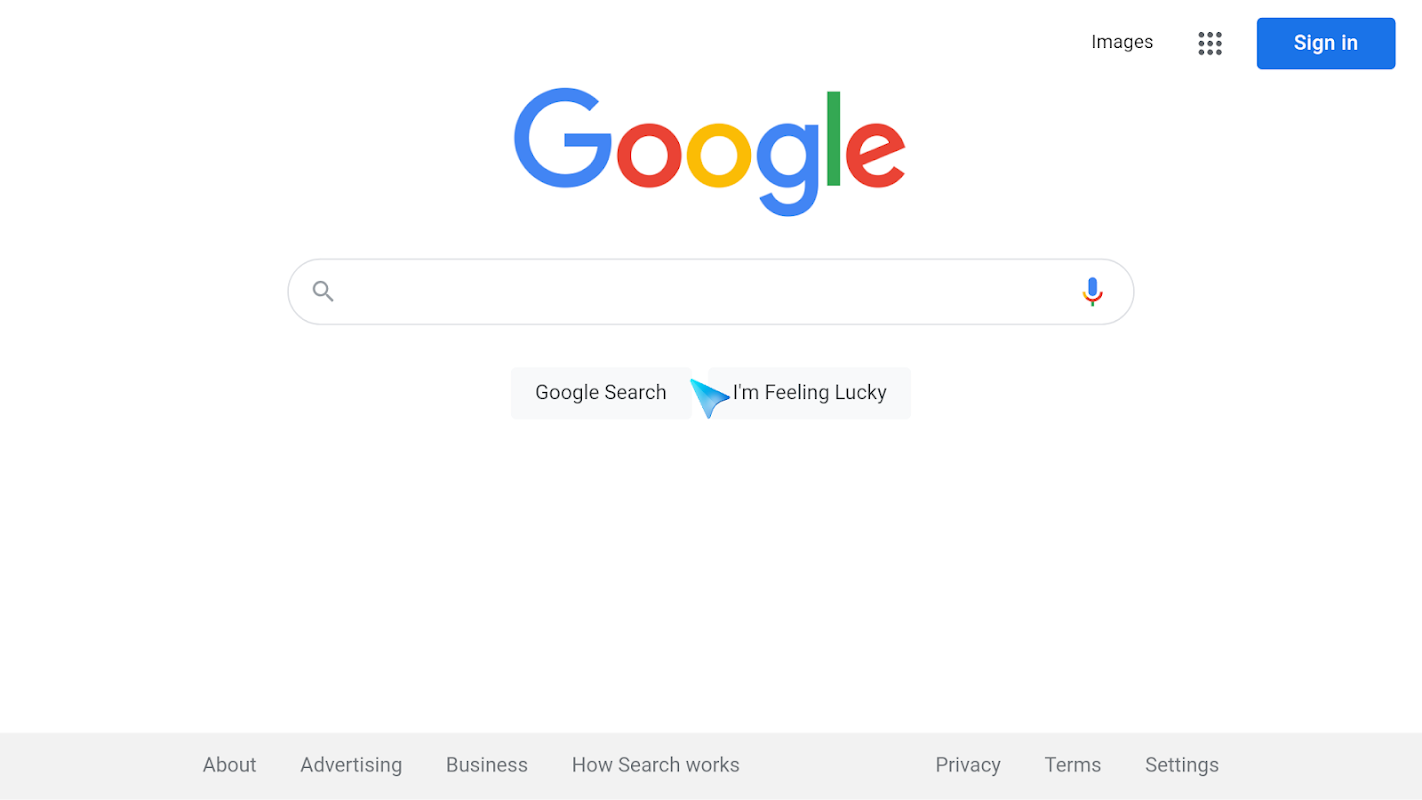
Task: Click the magnifying glass search icon
Action: [x=323, y=291]
